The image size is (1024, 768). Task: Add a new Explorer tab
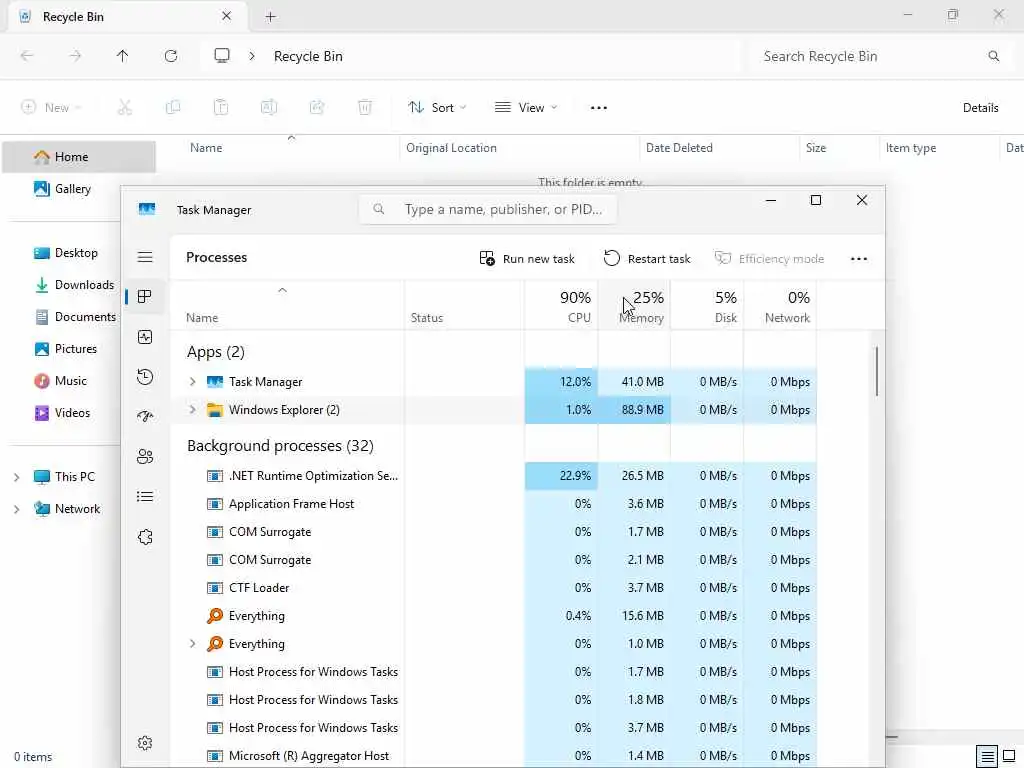click(x=270, y=17)
